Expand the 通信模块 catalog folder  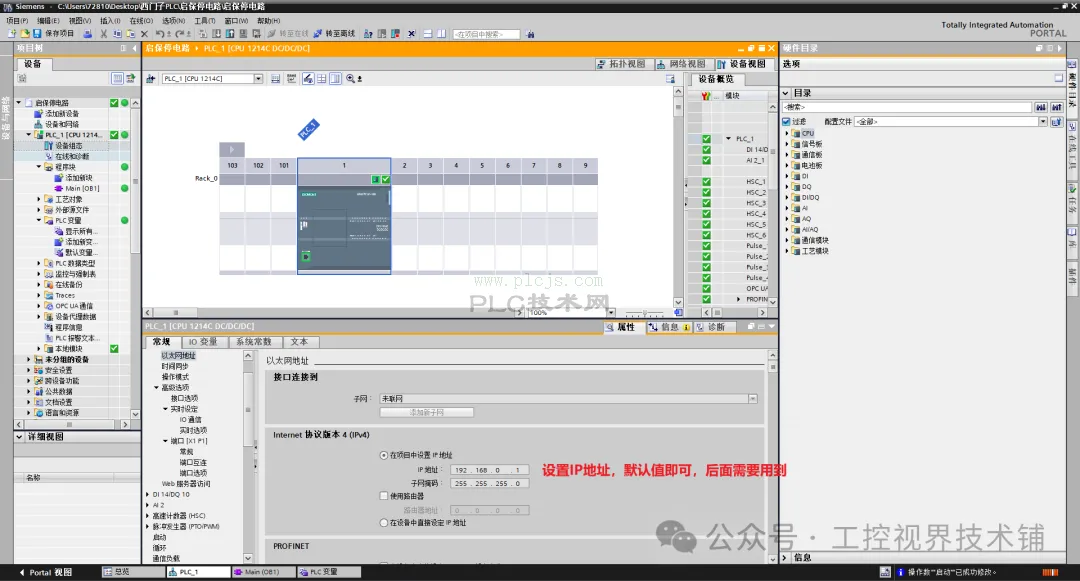787,240
